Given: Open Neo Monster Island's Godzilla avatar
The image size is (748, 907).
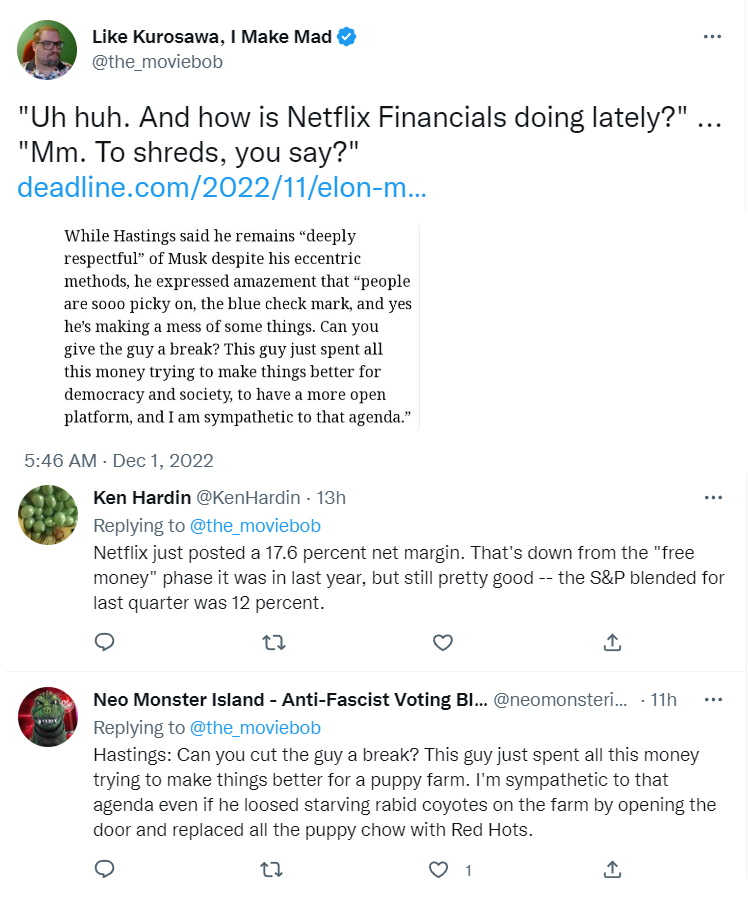Looking at the screenshot, I should (x=47, y=717).
